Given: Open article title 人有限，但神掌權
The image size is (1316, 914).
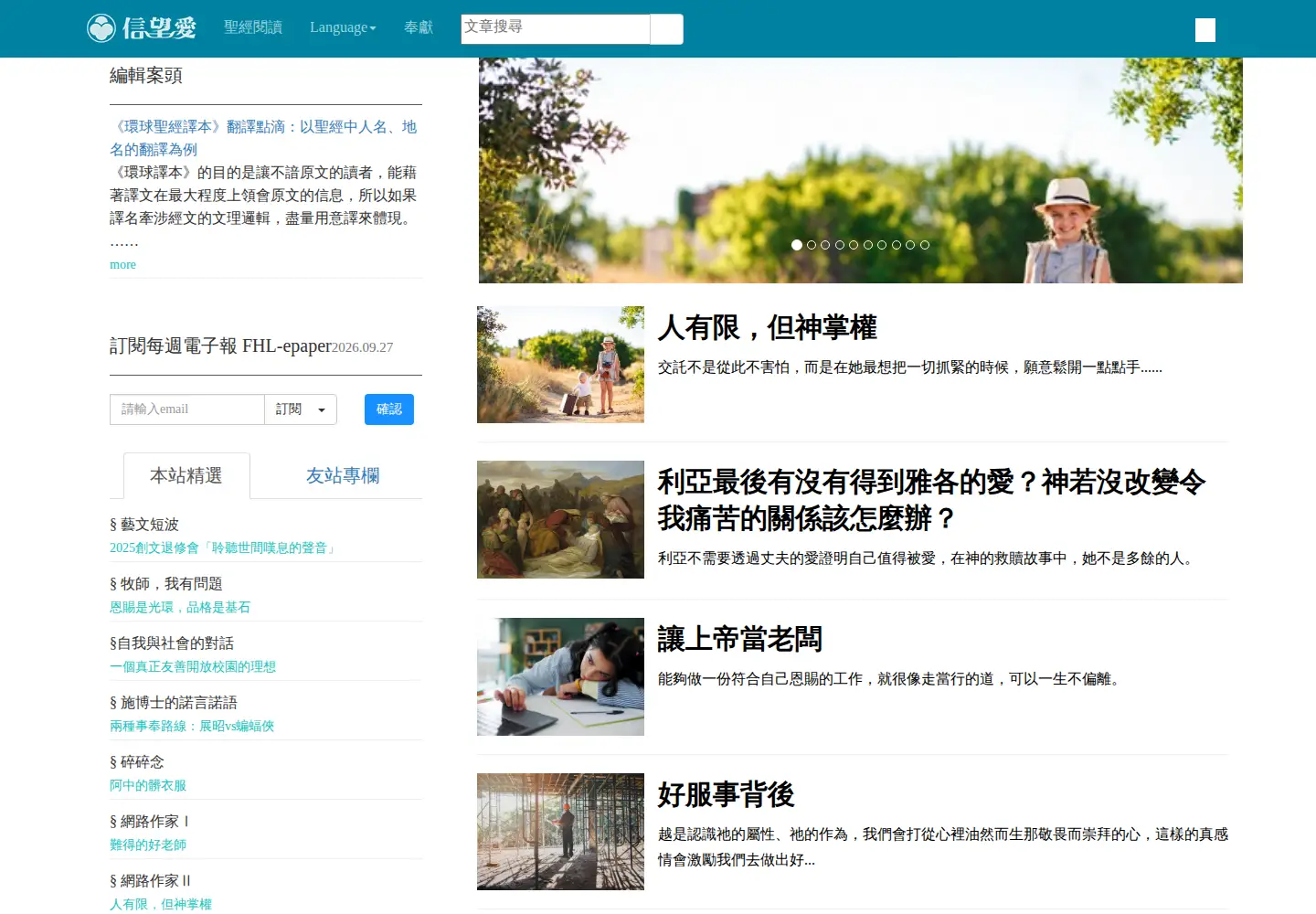Looking at the screenshot, I should point(768,327).
